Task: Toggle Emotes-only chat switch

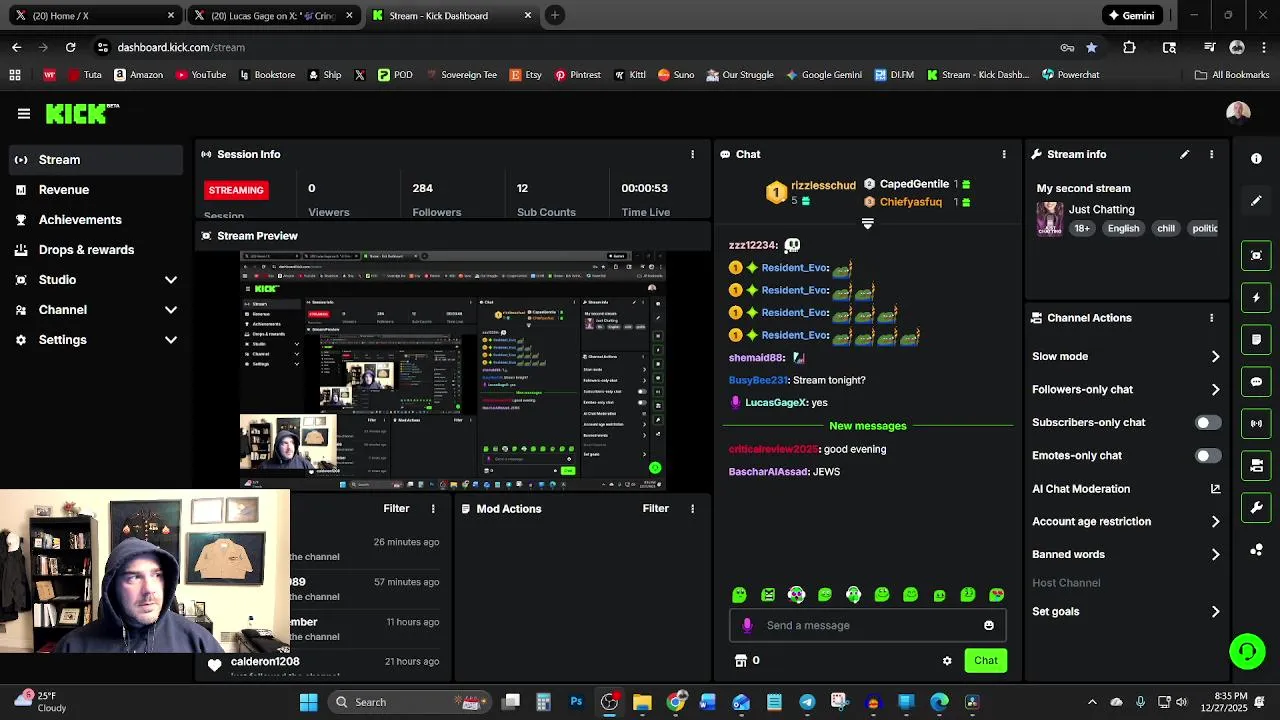Action: tap(1208, 456)
